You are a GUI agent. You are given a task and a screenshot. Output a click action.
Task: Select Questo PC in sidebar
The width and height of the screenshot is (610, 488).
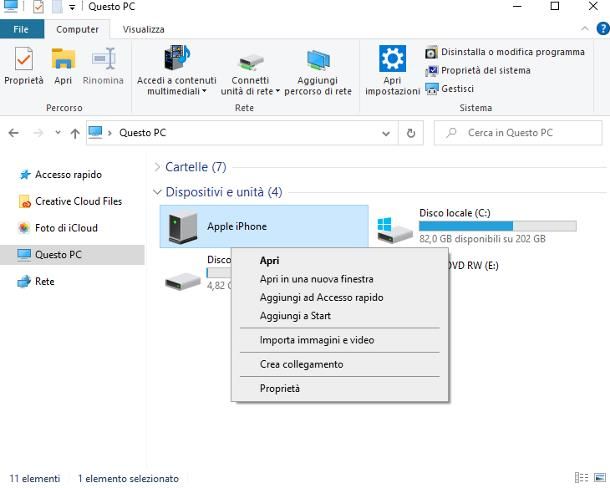72,255
